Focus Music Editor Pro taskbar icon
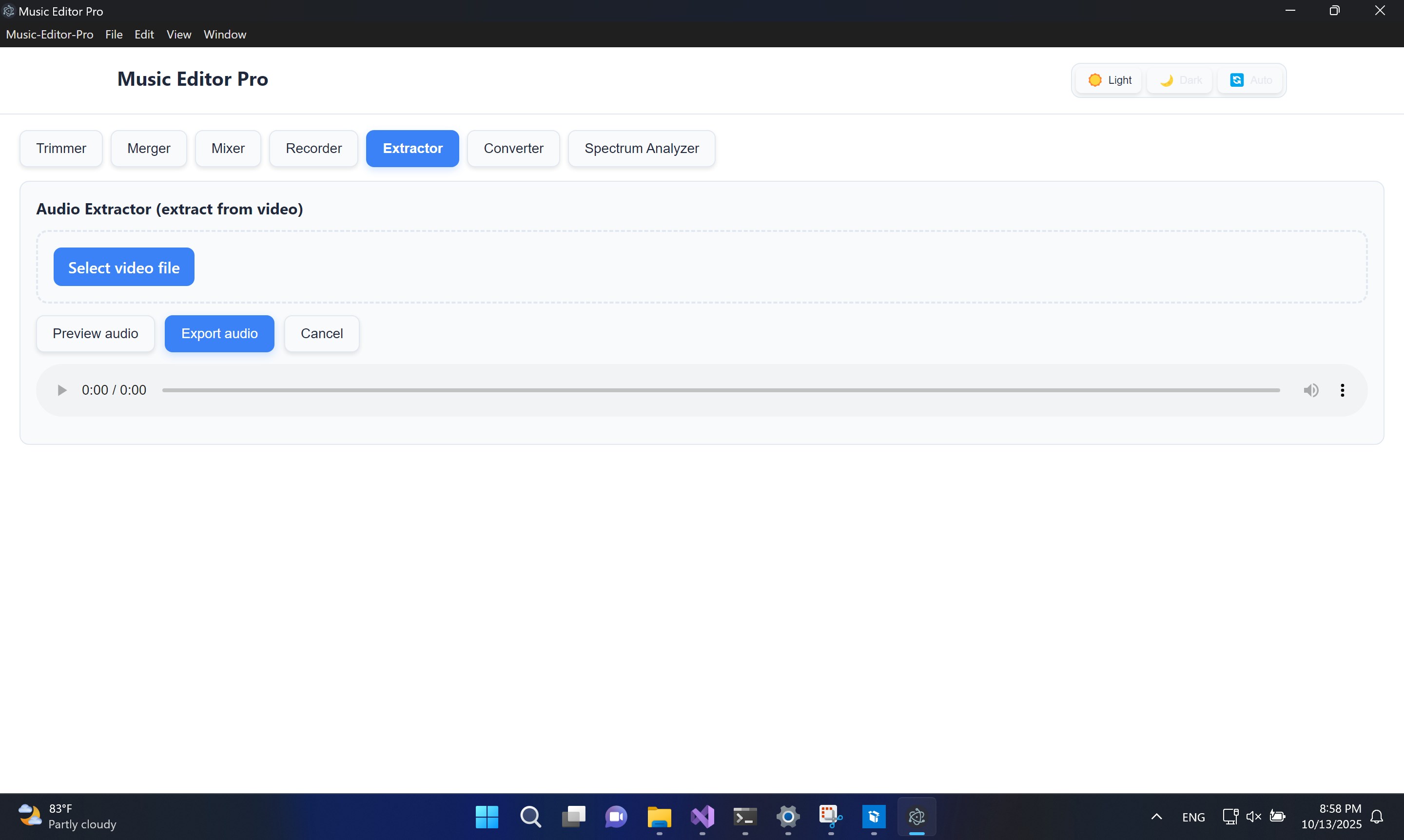This screenshot has height=840, width=1404. coord(917,817)
